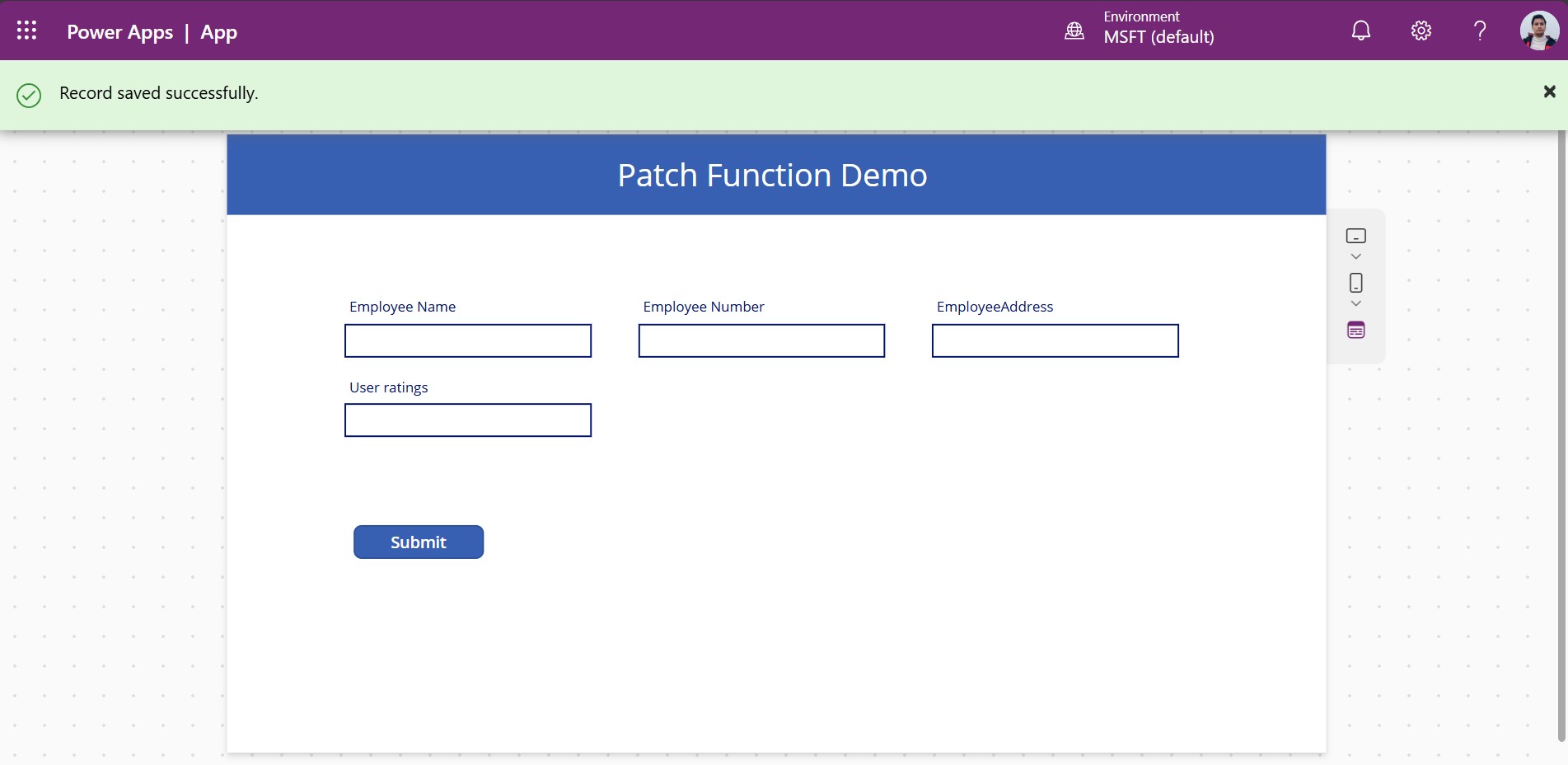Focus the EmployeeAddress field
1568x765 pixels.
pyautogui.click(x=1055, y=340)
